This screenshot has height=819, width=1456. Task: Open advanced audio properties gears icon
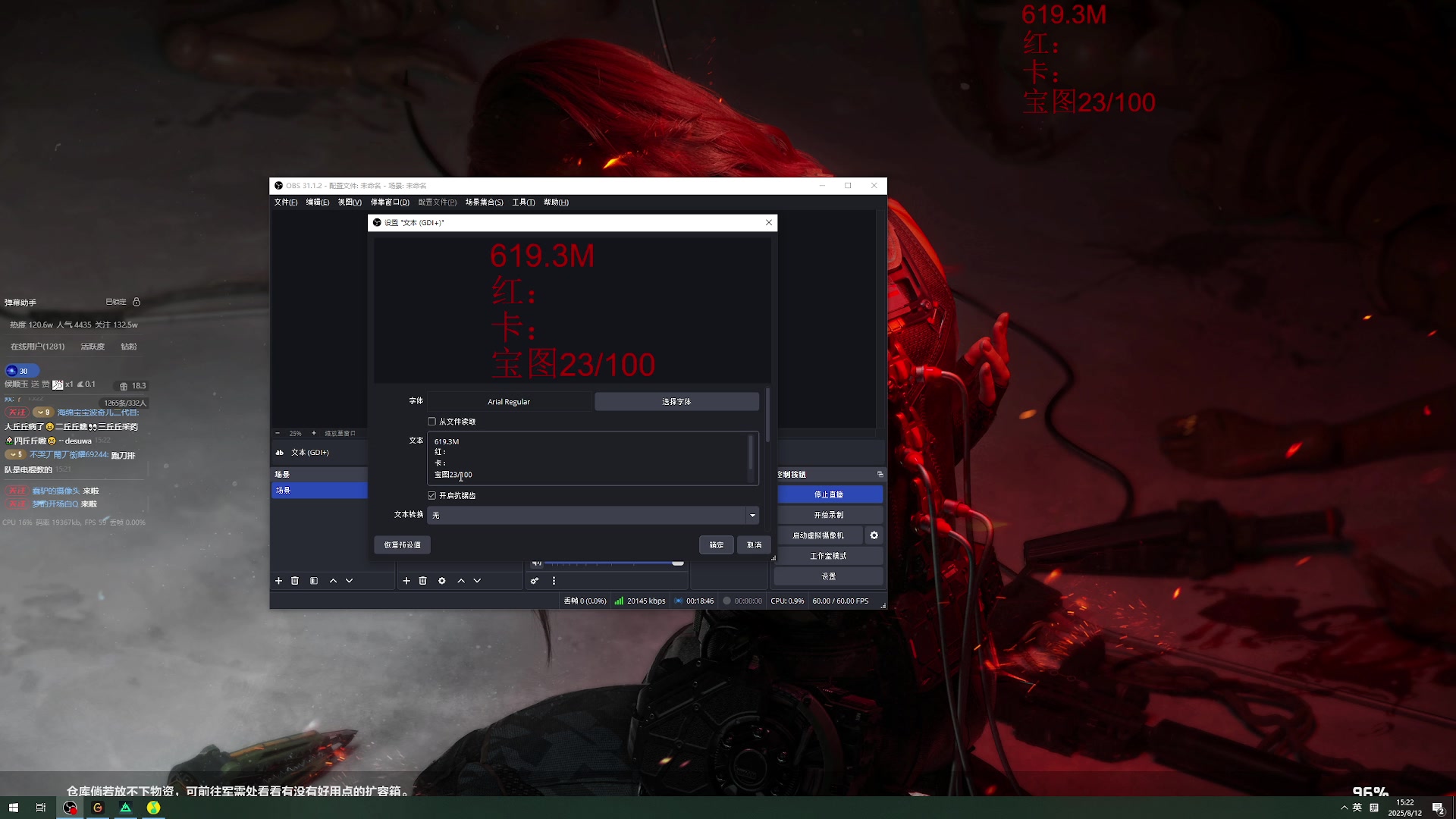click(535, 581)
